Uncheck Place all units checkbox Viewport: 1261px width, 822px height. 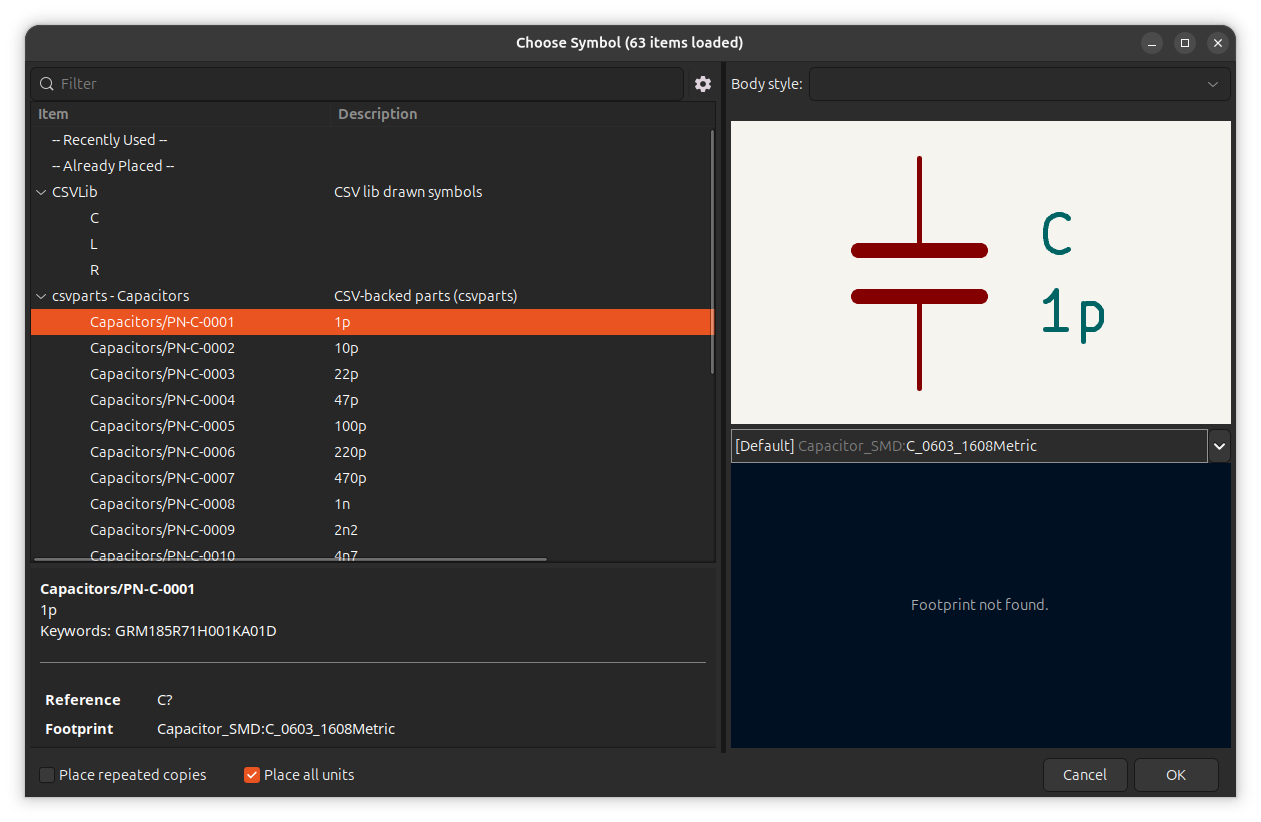click(x=252, y=775)
